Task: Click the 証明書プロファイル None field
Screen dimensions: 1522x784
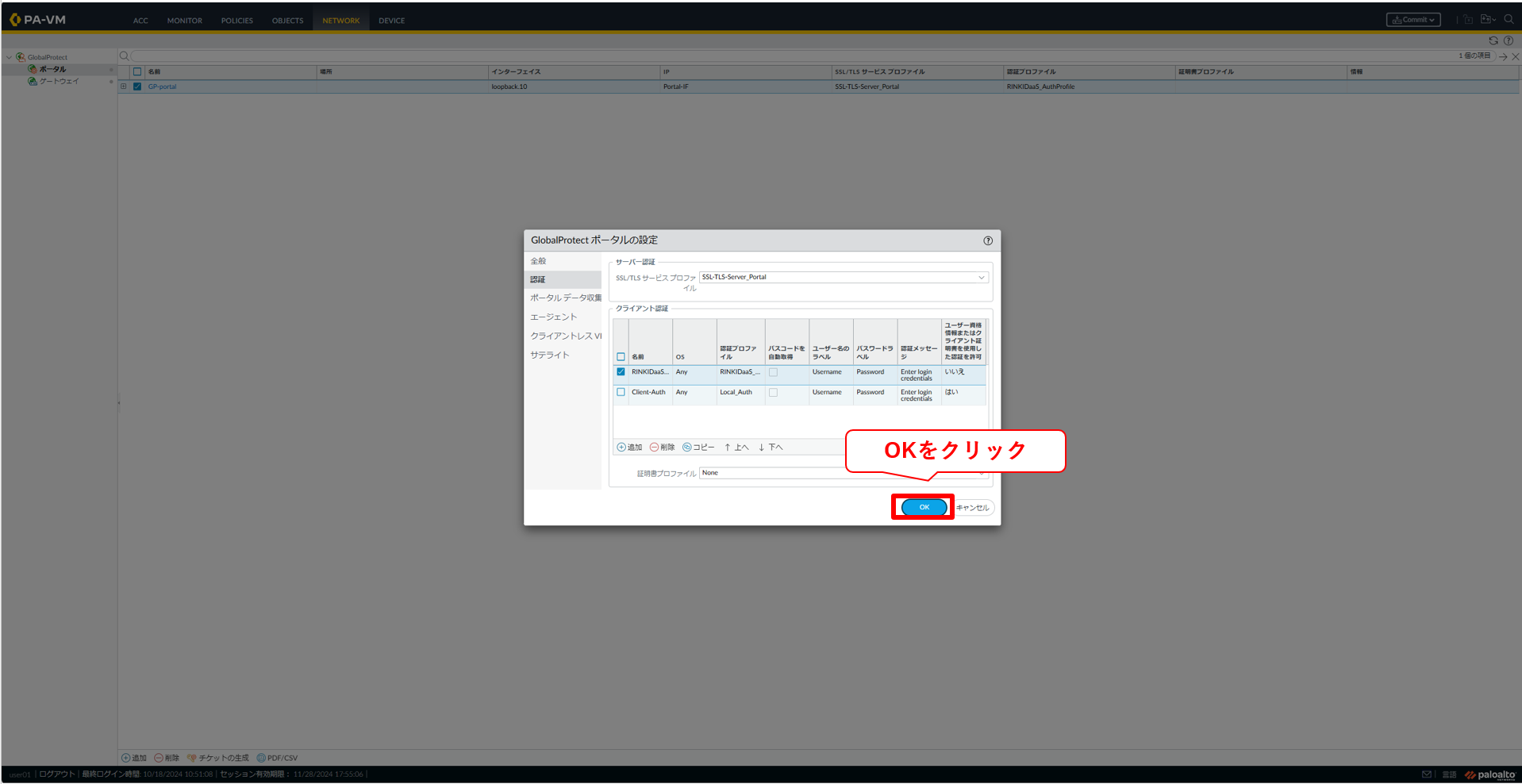Action: point(844,473)
